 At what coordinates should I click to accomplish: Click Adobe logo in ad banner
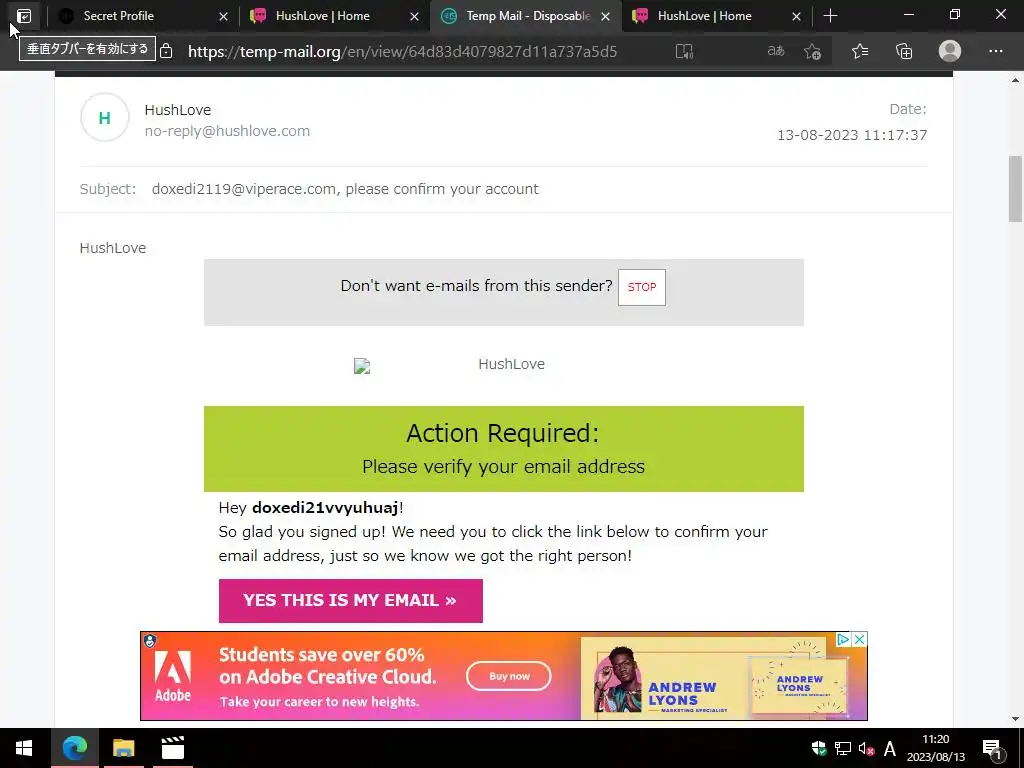point(172,677)
